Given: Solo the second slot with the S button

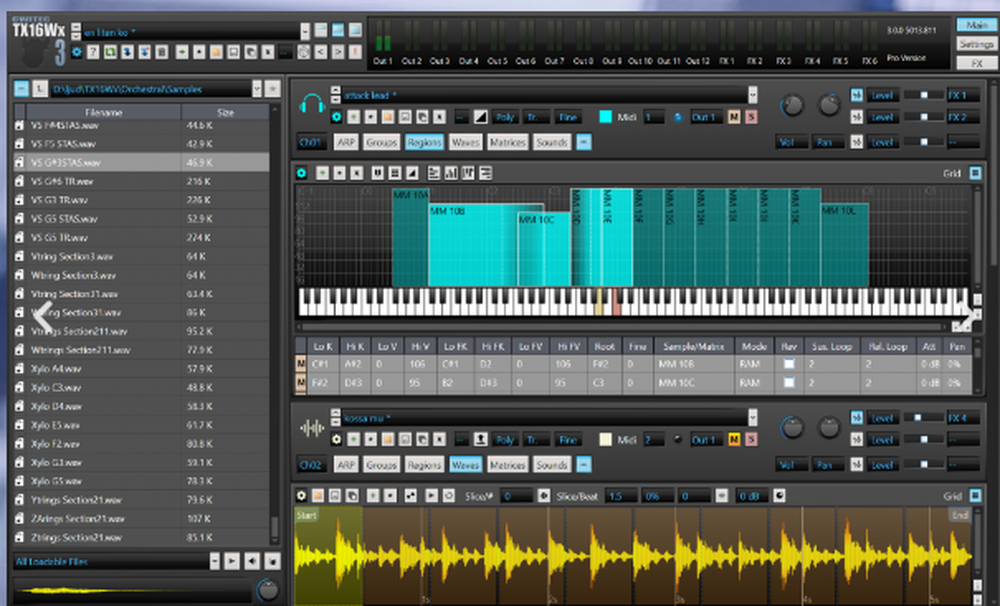Looking at the screenshot, I should pos(750,440).
